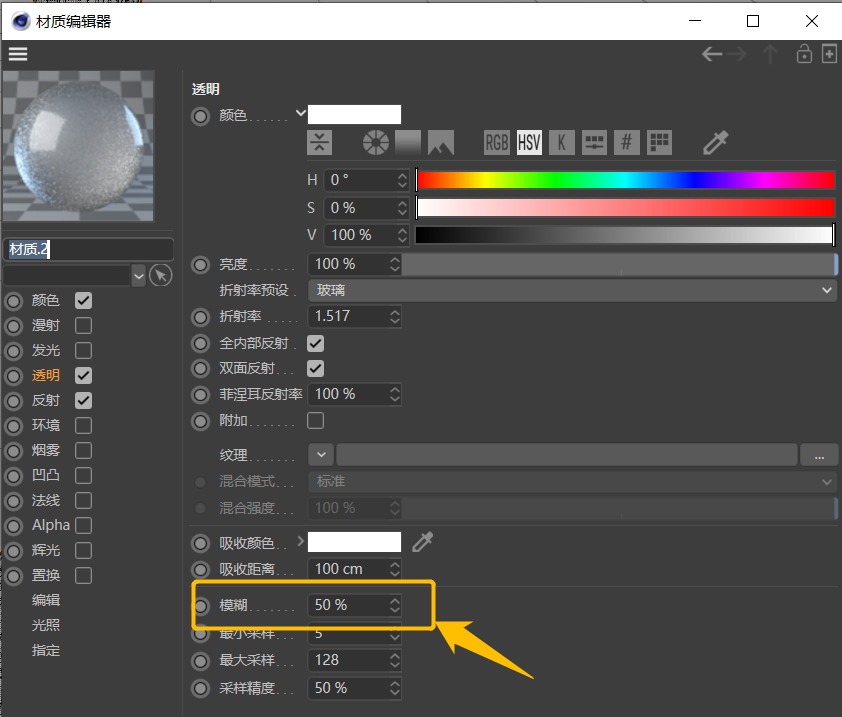Select the 透明 channel label
The image size is (842, 717).
46,375
